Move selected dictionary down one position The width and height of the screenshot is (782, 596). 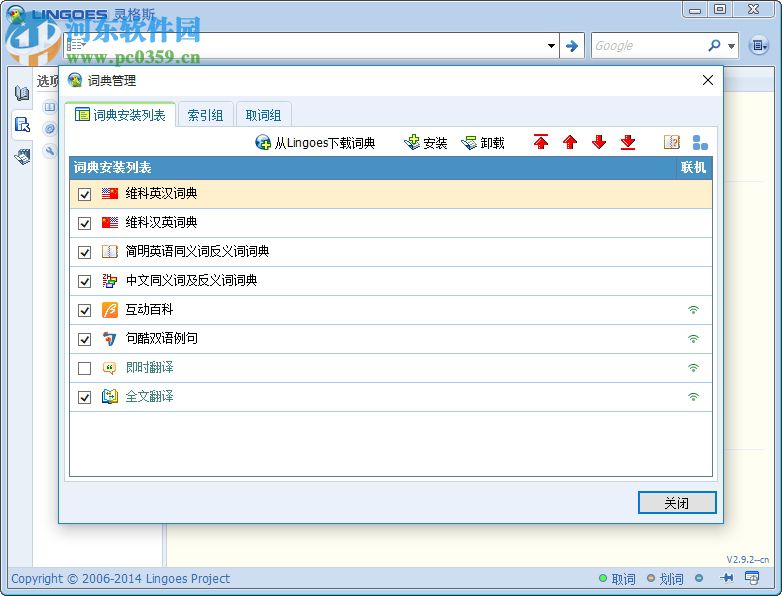[598, 143]
